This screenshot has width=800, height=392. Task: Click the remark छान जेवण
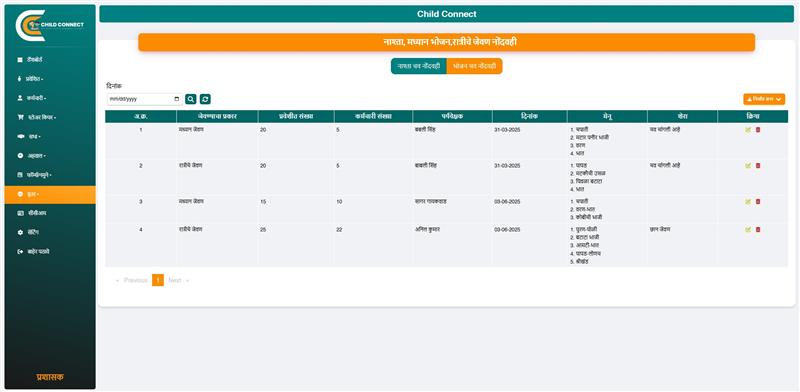coord(660,230)
